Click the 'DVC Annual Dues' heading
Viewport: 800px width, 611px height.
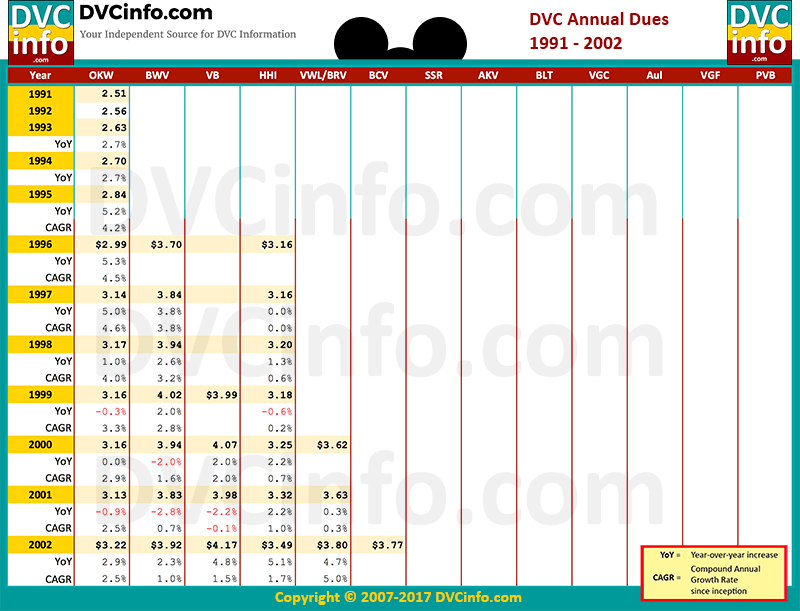tap(599, 19)
